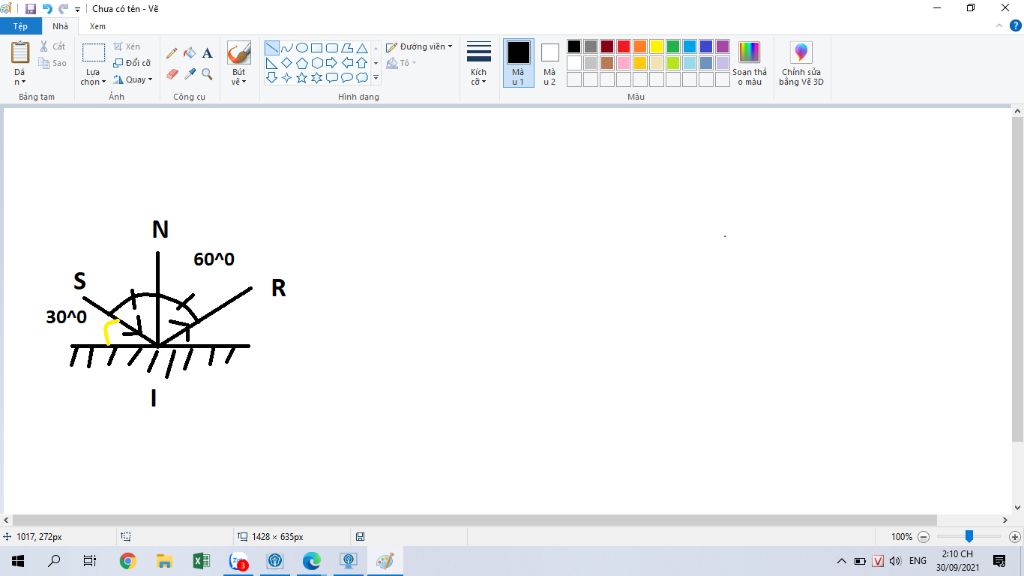Open Soạn thảo màu edit colors
Image resolution: width=1024 pixels, height=576 pixels.
[x=749, y=63]
